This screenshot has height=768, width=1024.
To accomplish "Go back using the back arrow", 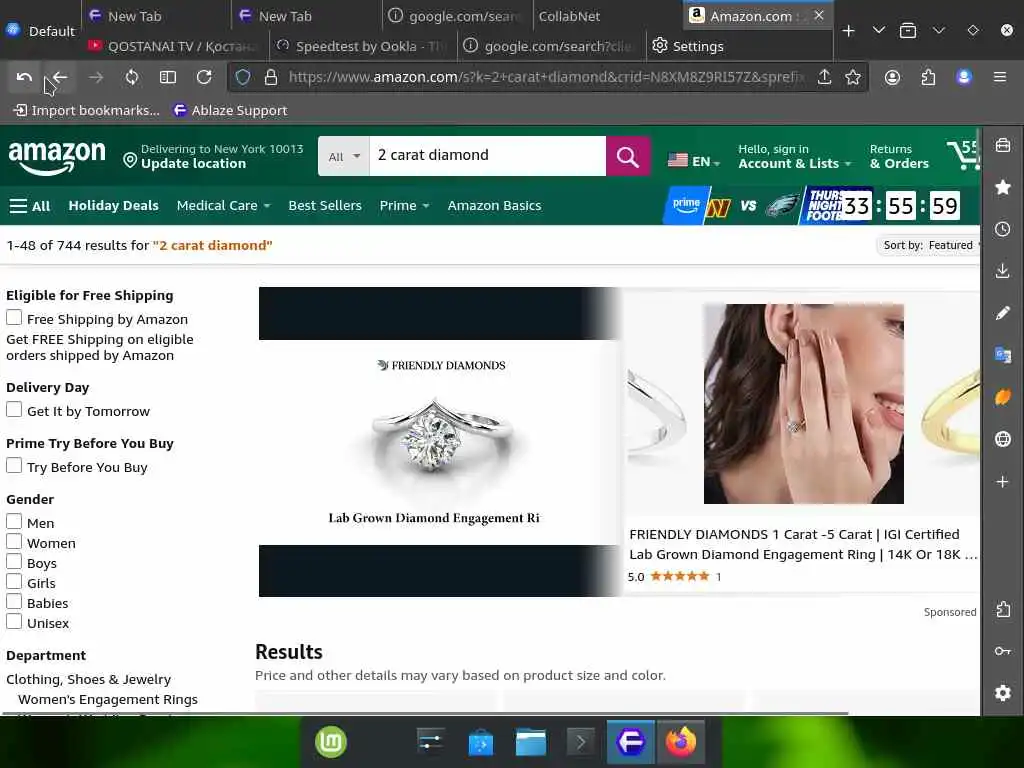I will 60,78.
